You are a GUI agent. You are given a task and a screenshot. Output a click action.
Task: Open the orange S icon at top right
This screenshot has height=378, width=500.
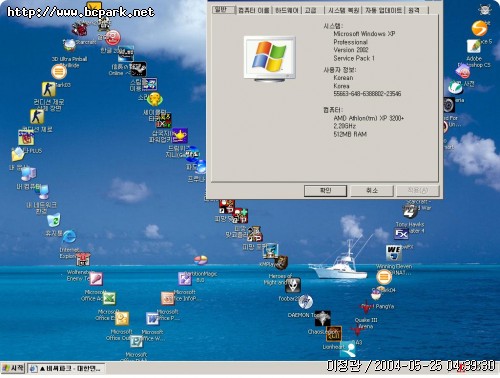480,28
